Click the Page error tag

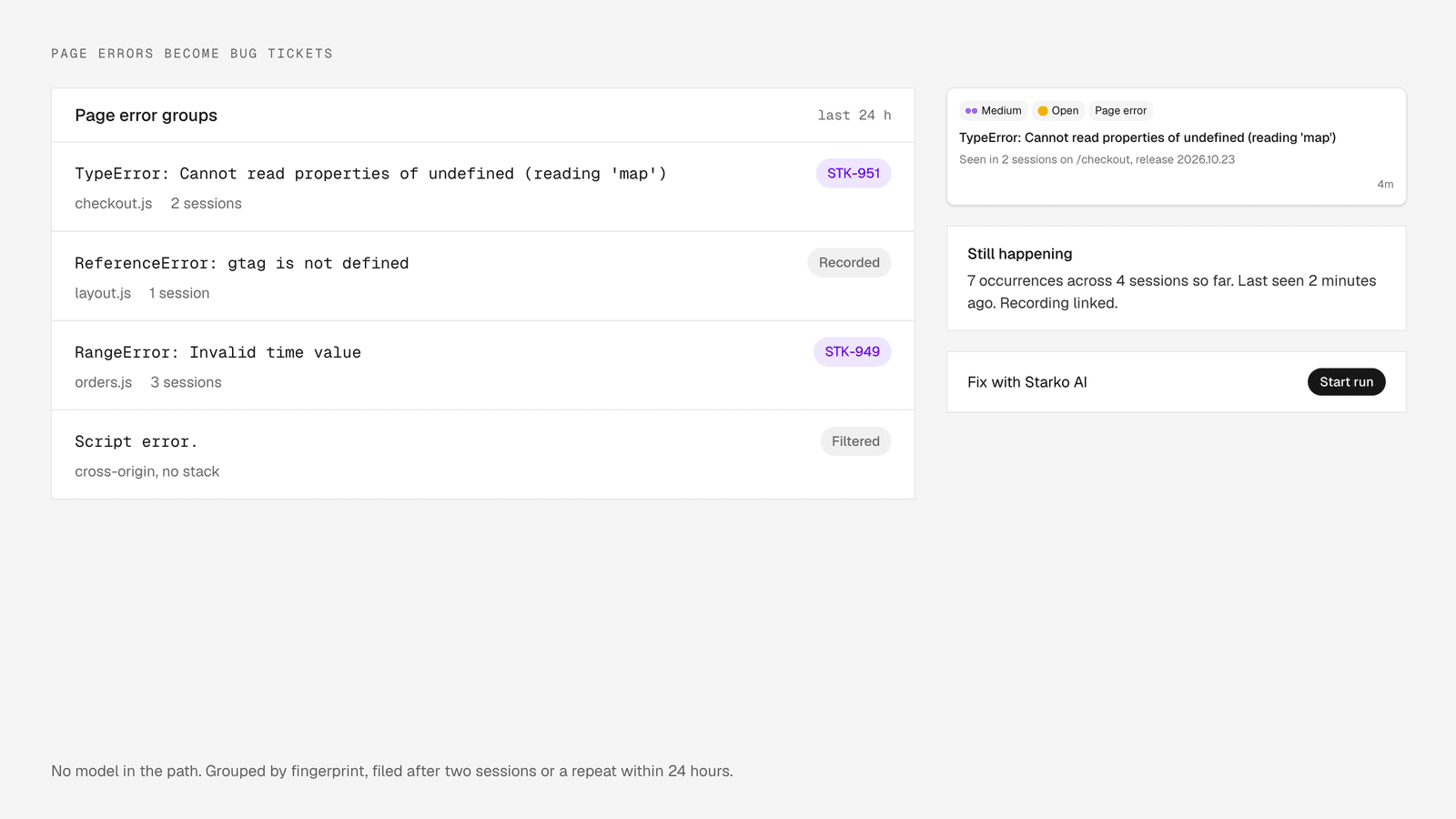tap(1121, 111)
